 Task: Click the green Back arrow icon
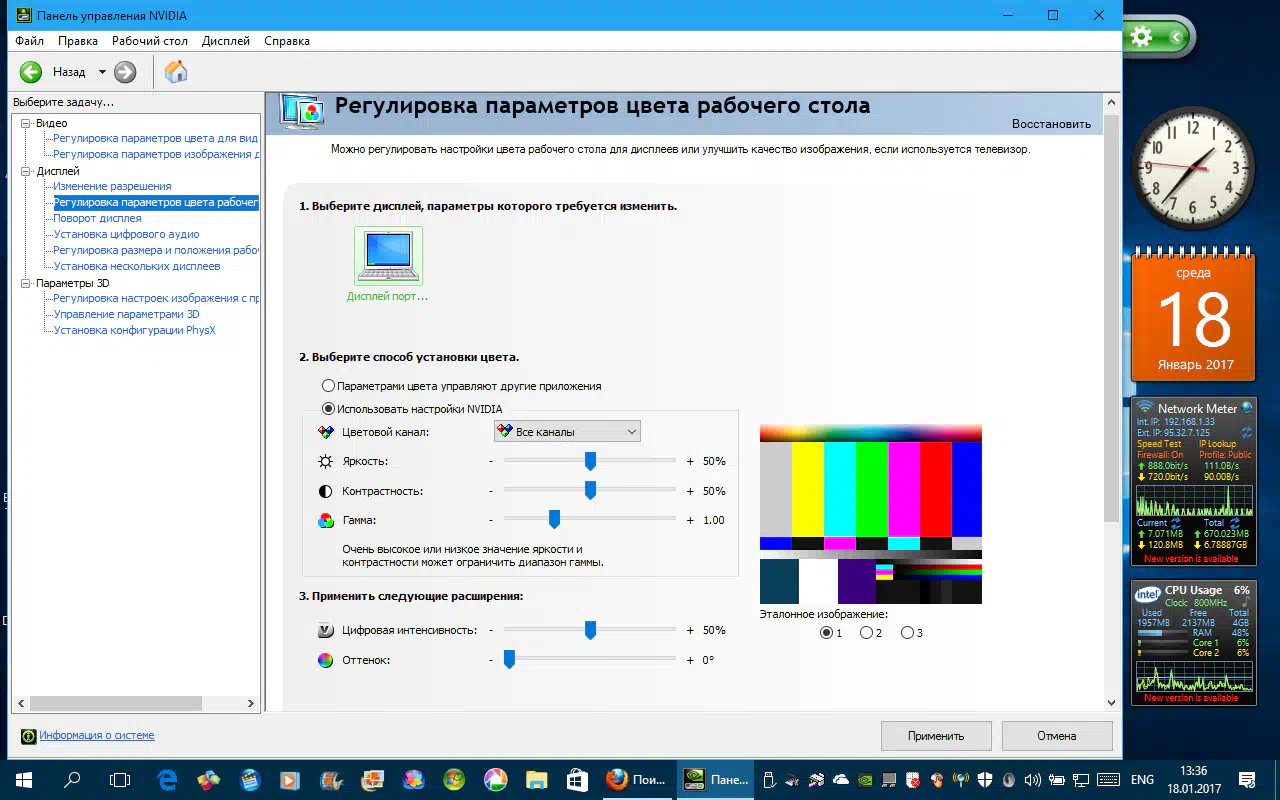pos(31,71)
